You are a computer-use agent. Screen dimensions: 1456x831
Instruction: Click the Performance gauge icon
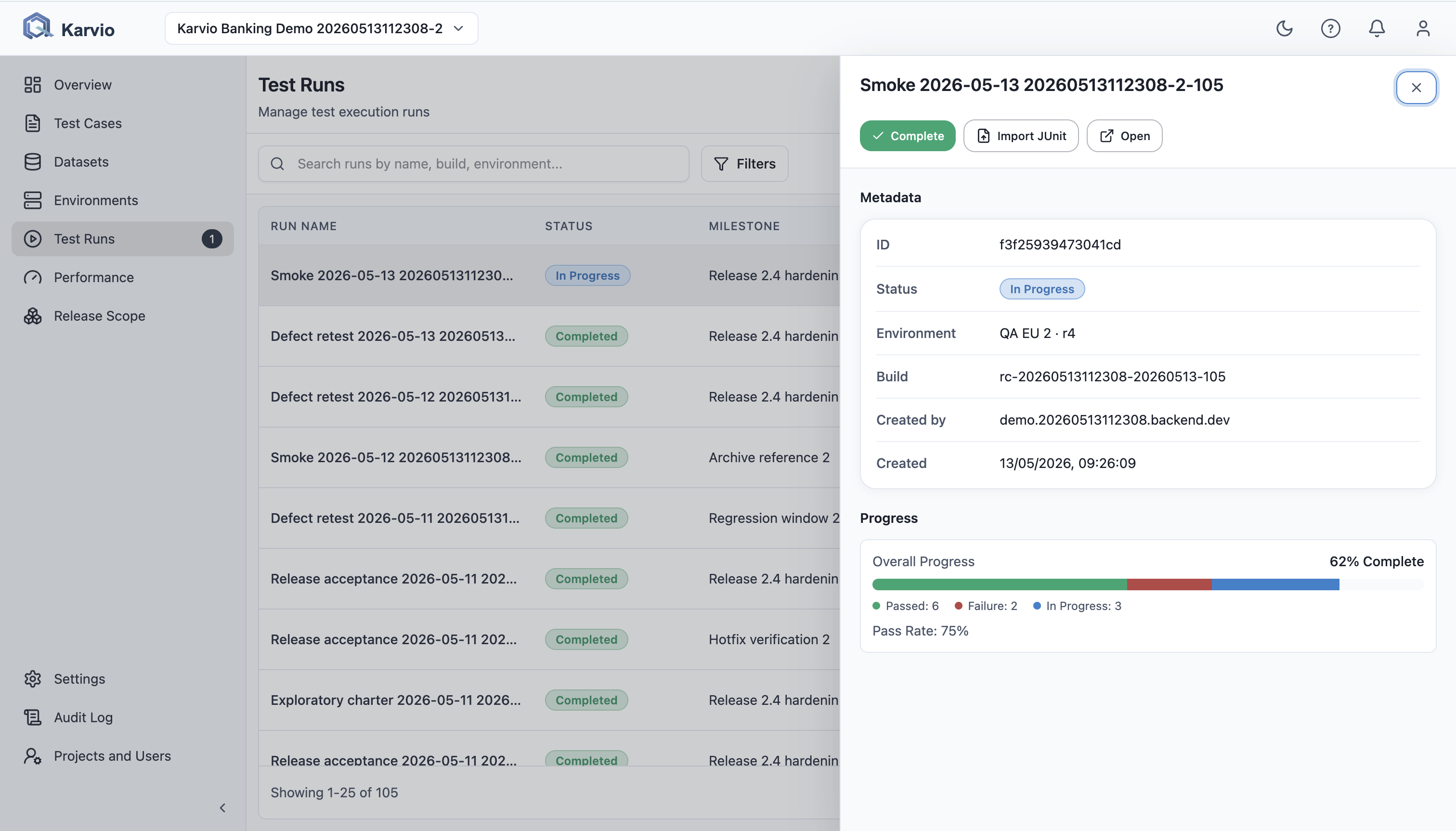33,277
